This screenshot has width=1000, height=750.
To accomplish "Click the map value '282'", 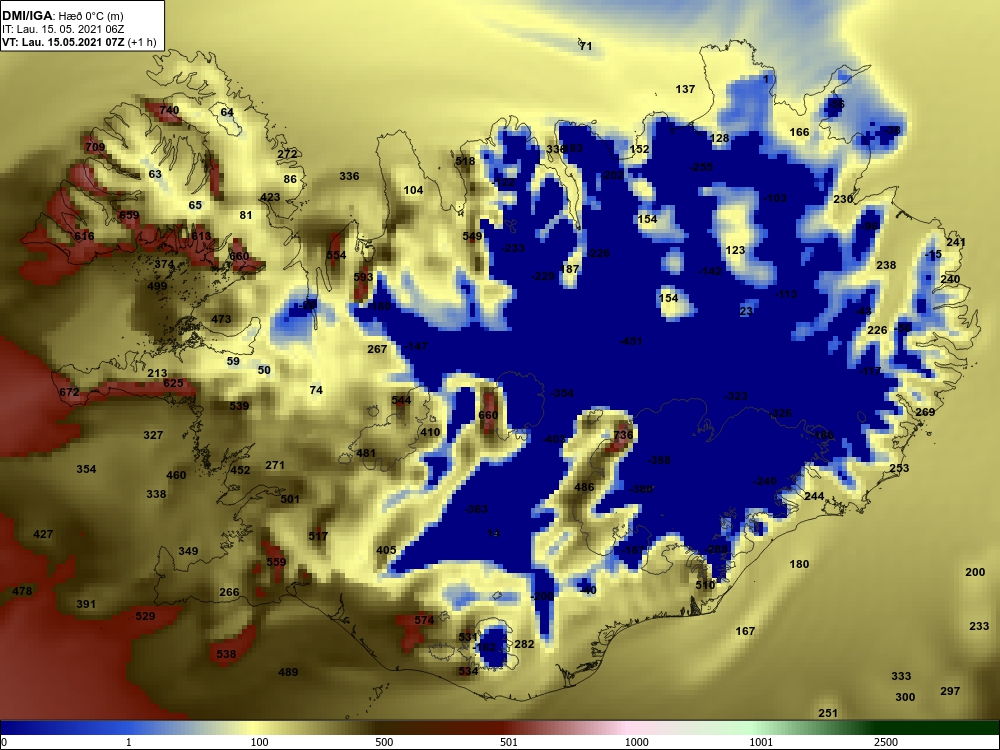I will 524,645.
